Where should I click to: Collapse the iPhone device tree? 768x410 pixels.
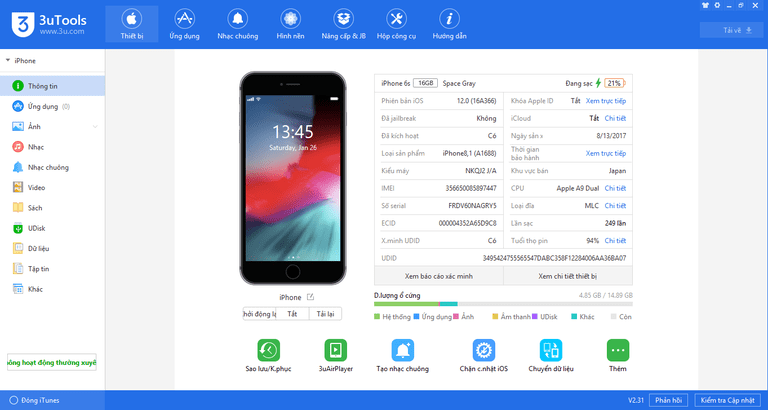8,61
